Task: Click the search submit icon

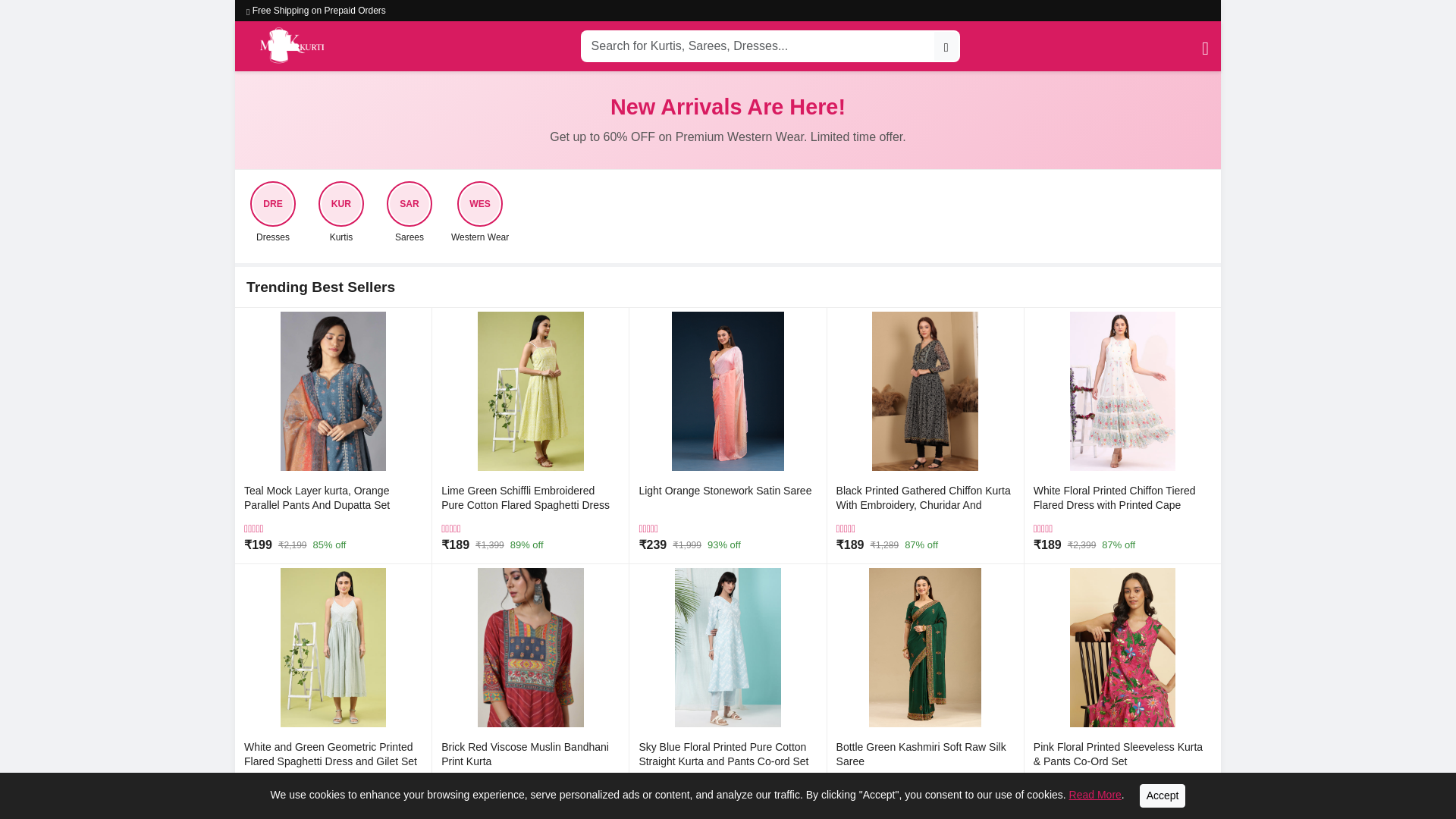Action: (946, 47)
